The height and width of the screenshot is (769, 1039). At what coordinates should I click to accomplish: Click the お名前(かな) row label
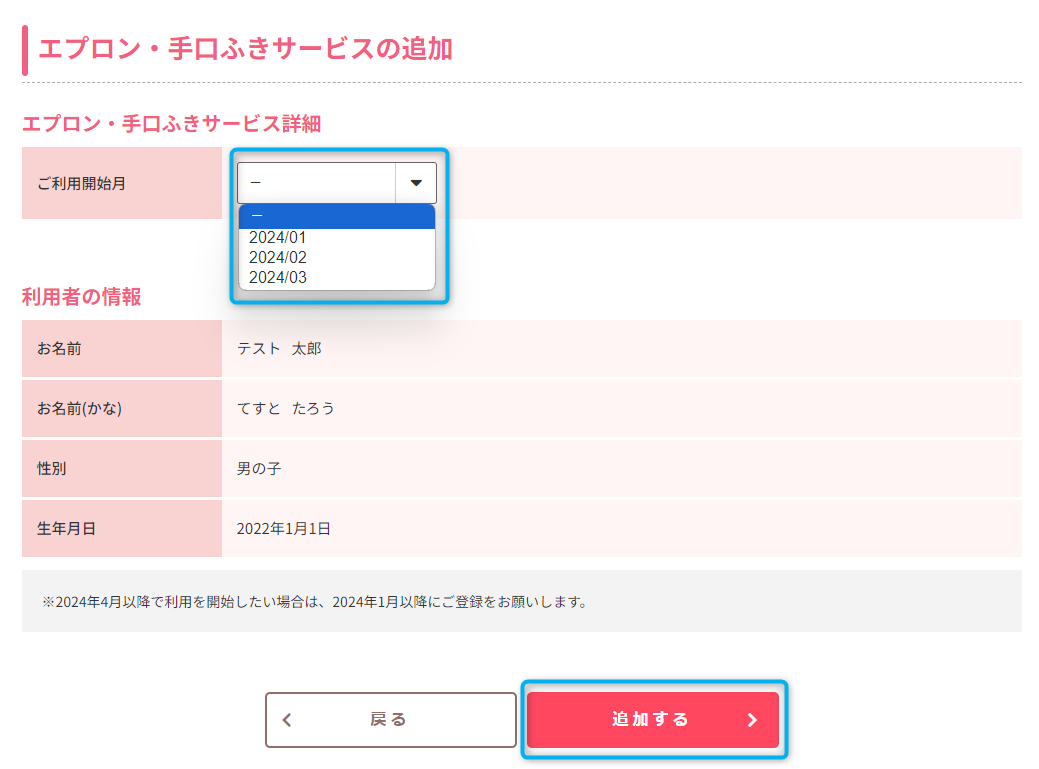(x=80, y=408)
